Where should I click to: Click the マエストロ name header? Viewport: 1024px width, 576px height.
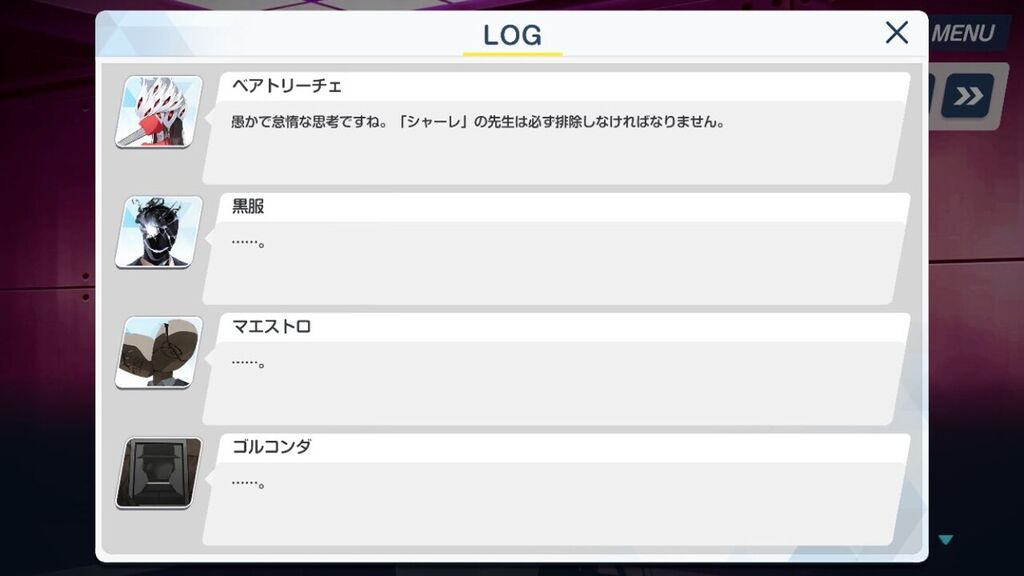272,327
